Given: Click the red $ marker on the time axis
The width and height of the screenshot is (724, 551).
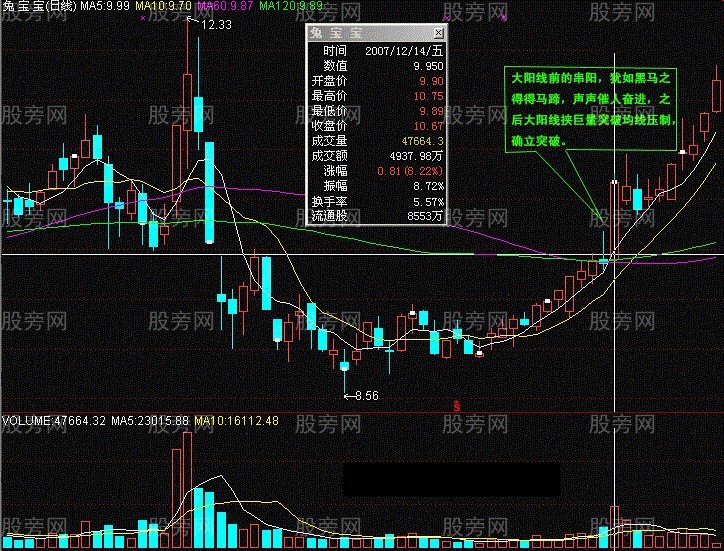Looking at the screenshot, I should 456,404.
